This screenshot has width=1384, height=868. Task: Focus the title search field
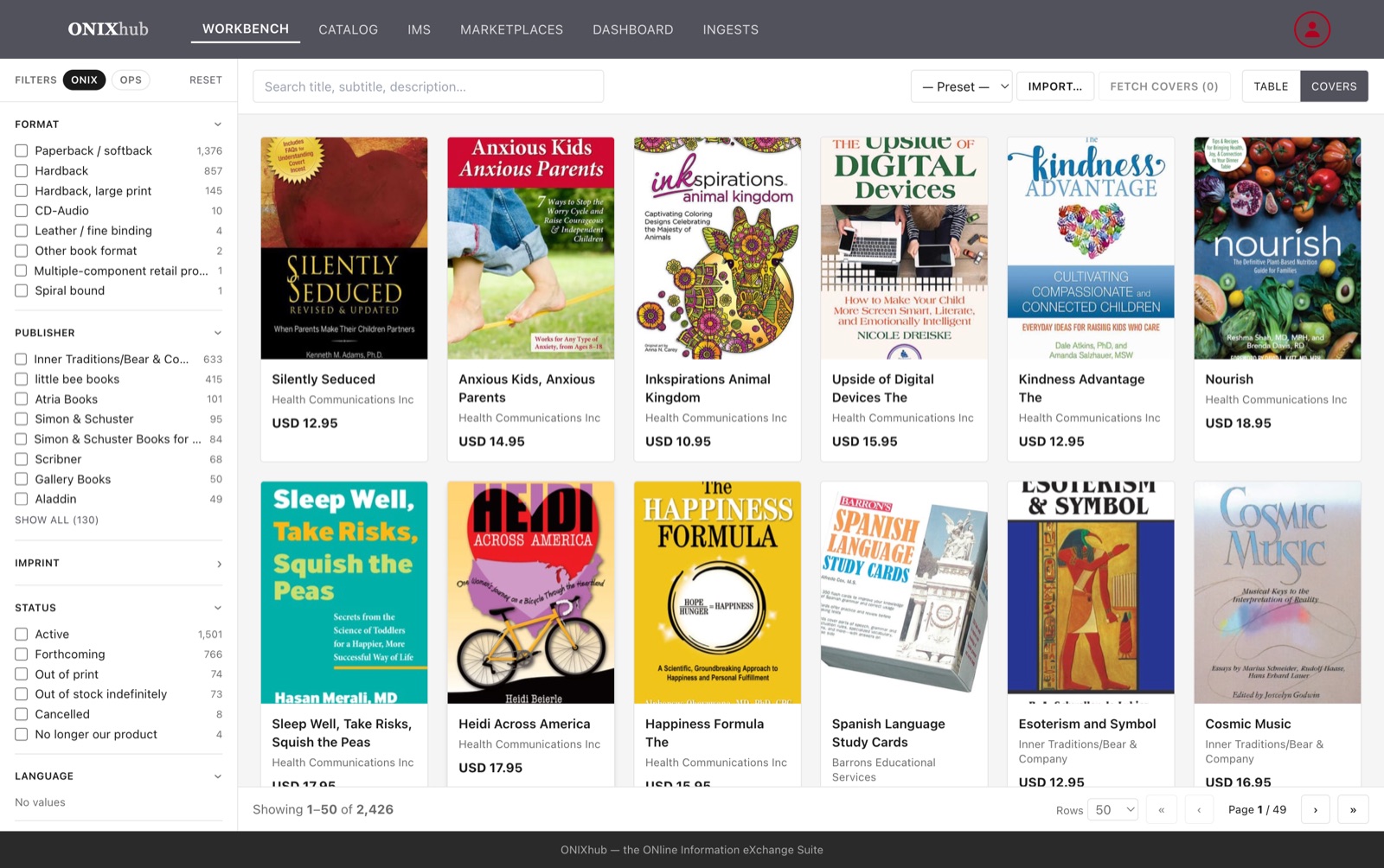[x=428, y=86]
